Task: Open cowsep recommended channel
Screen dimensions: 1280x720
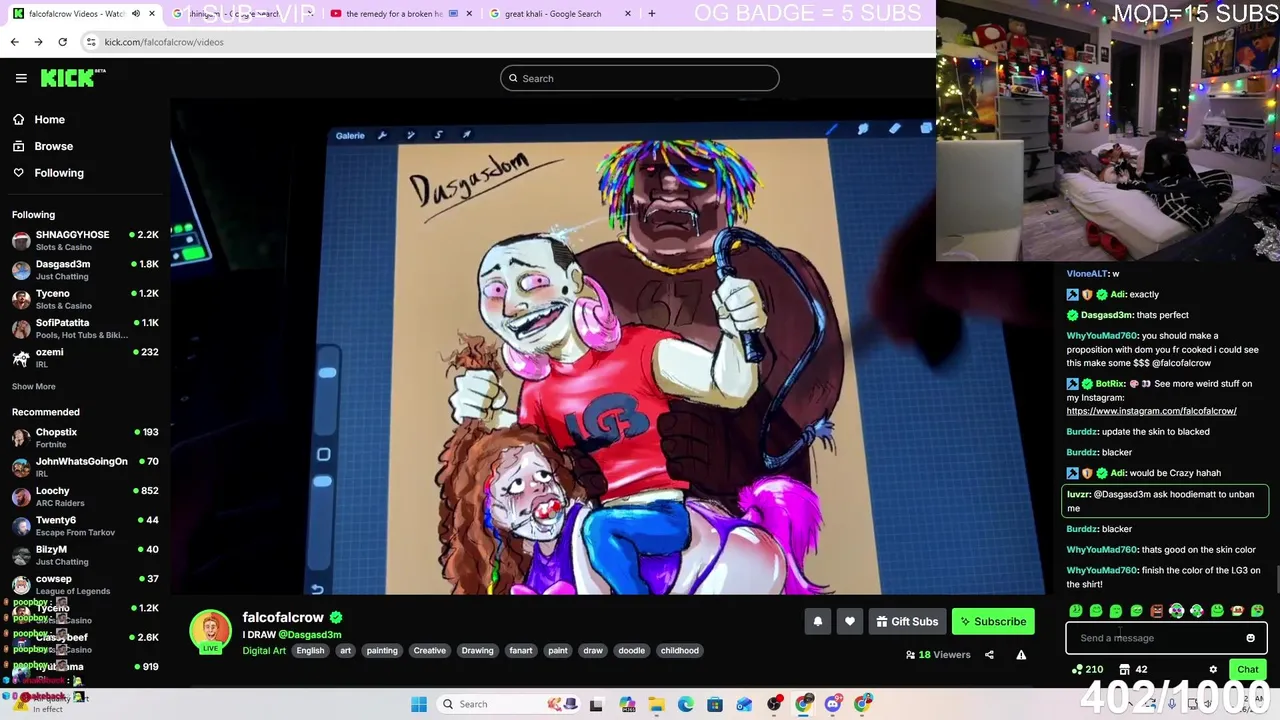Action: (x=85, y=584)
